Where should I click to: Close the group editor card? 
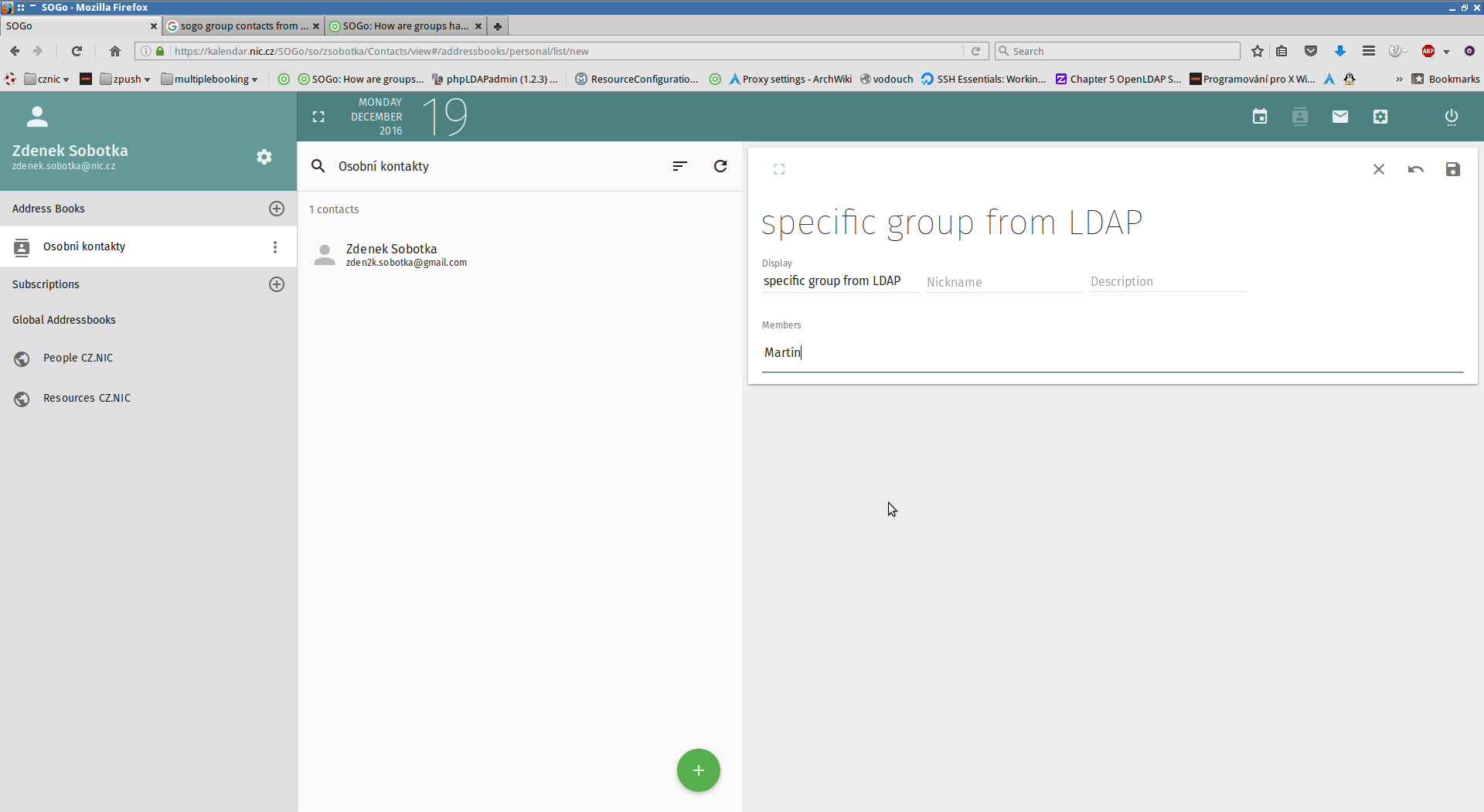click(x=1379, y=169)
